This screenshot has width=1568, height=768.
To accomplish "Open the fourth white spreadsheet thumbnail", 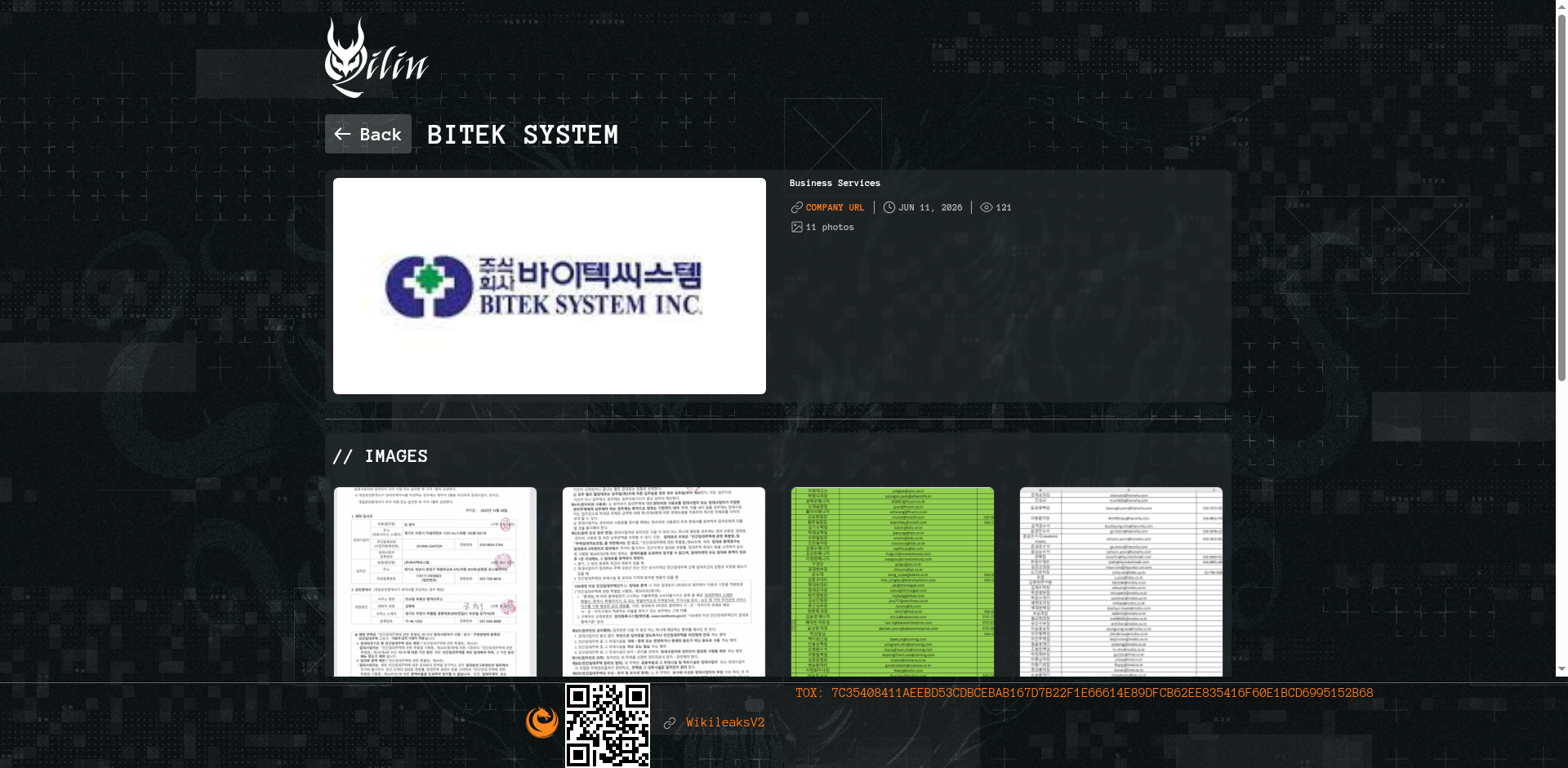I will [x=1121, y=582].
